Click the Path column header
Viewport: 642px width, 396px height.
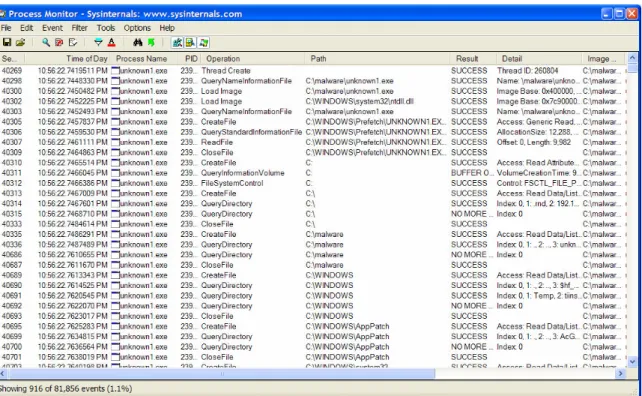pyautogui.click(x=377, y=59)
